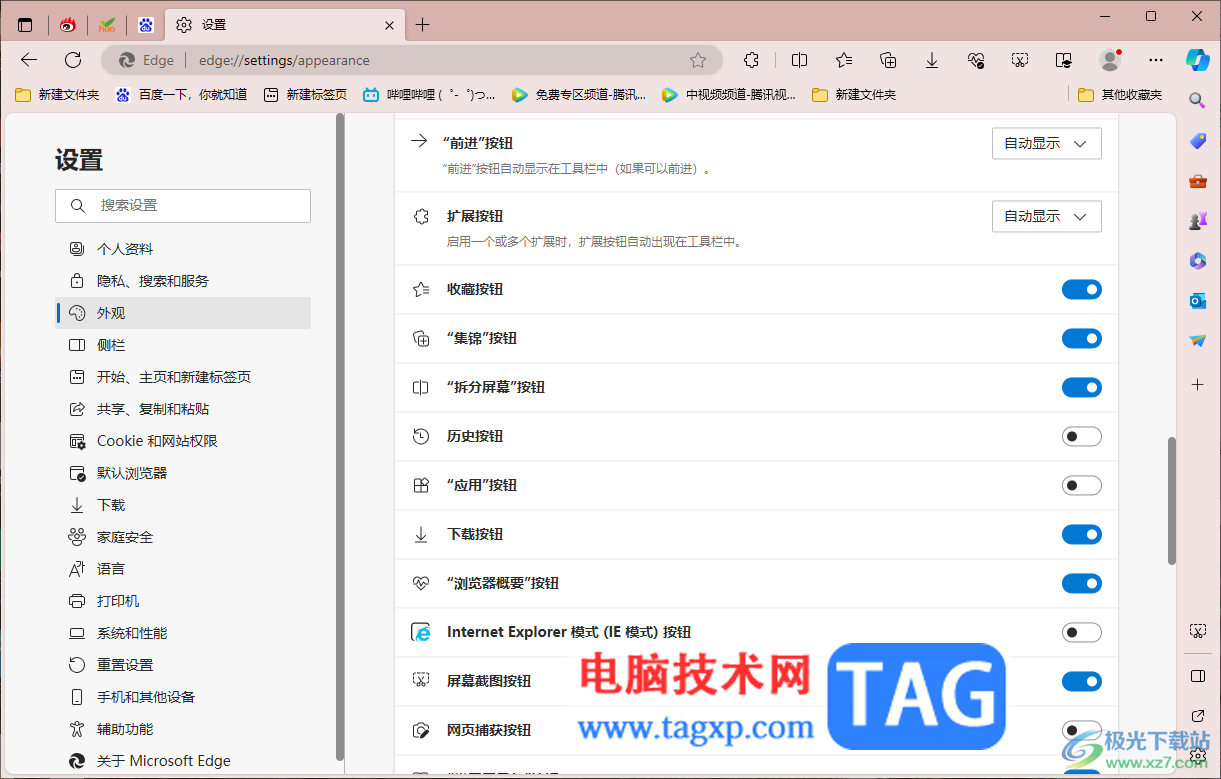The width and height of the screenshot is (1221, 779).
Task: Open 其他收藏夹 folder
Action: click(x=1120, y=95)
